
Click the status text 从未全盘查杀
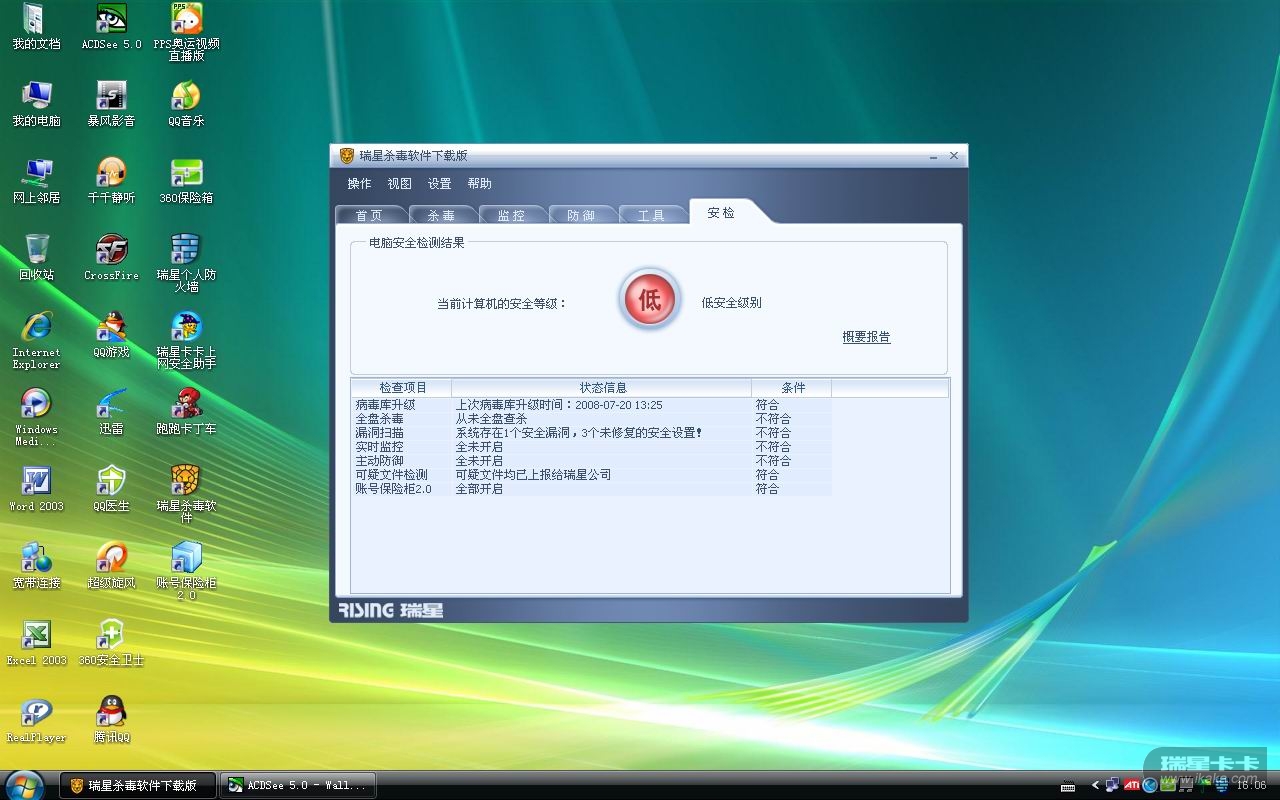pyautogui.click(x=491, y=419)
